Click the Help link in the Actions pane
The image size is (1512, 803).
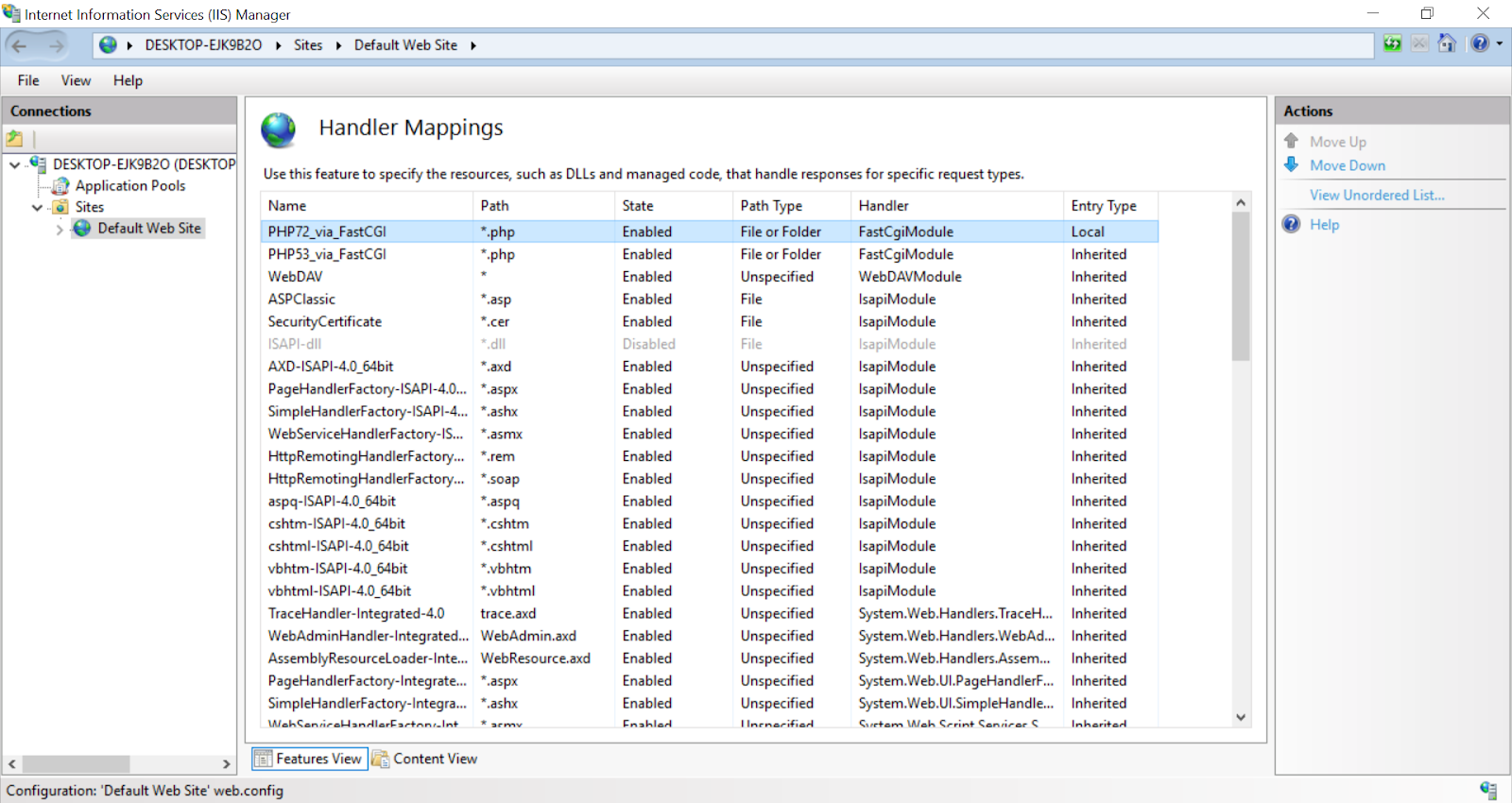(x=1324, y=224)
